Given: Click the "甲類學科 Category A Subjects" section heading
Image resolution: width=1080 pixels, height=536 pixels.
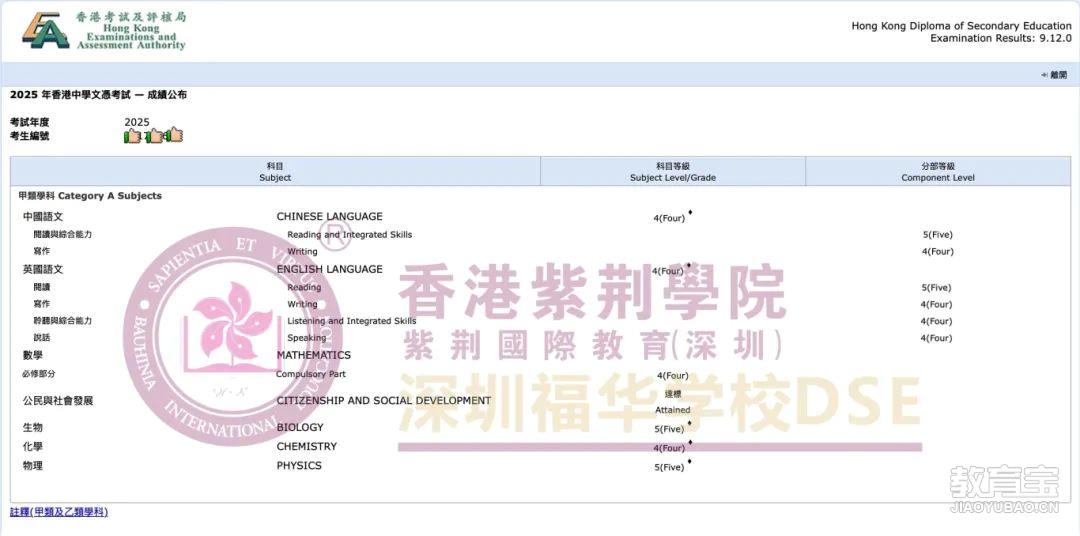Looking at the screenshot, I should [x=90, y=196].
